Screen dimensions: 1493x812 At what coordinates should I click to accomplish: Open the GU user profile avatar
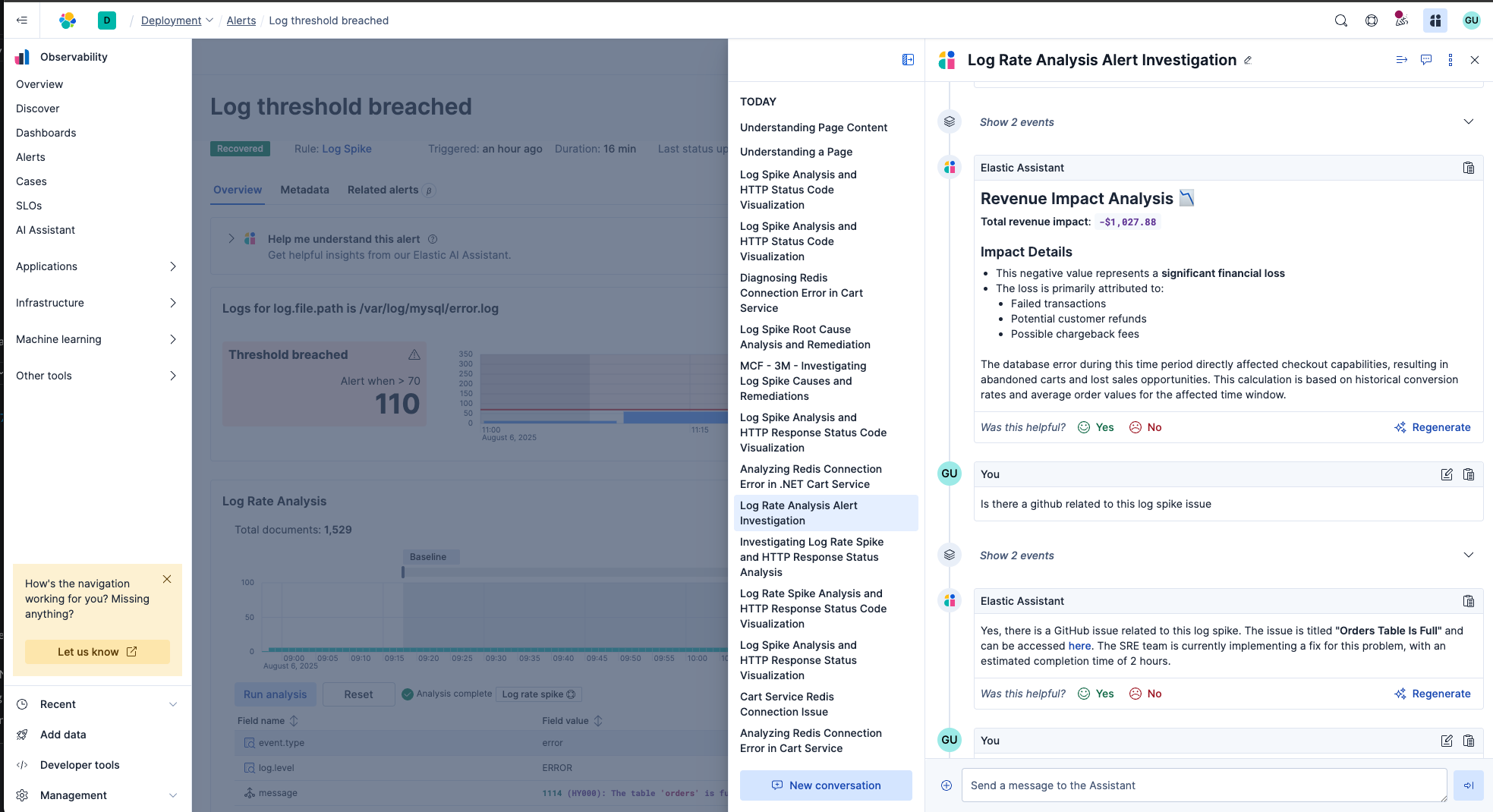coord(1472,20)
